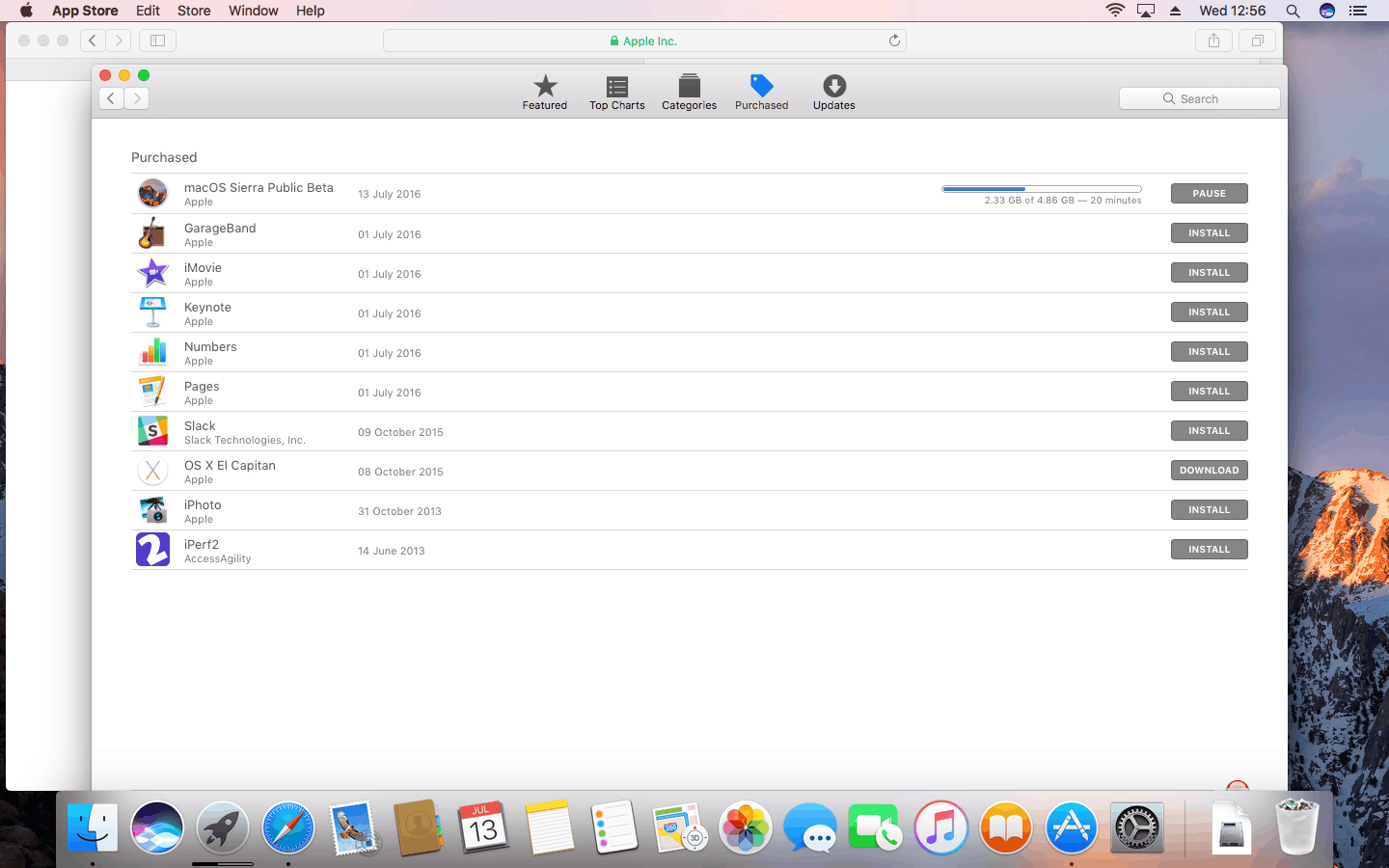1389x868 pixels.
Task: Install Keynote
Action: 1209,312
